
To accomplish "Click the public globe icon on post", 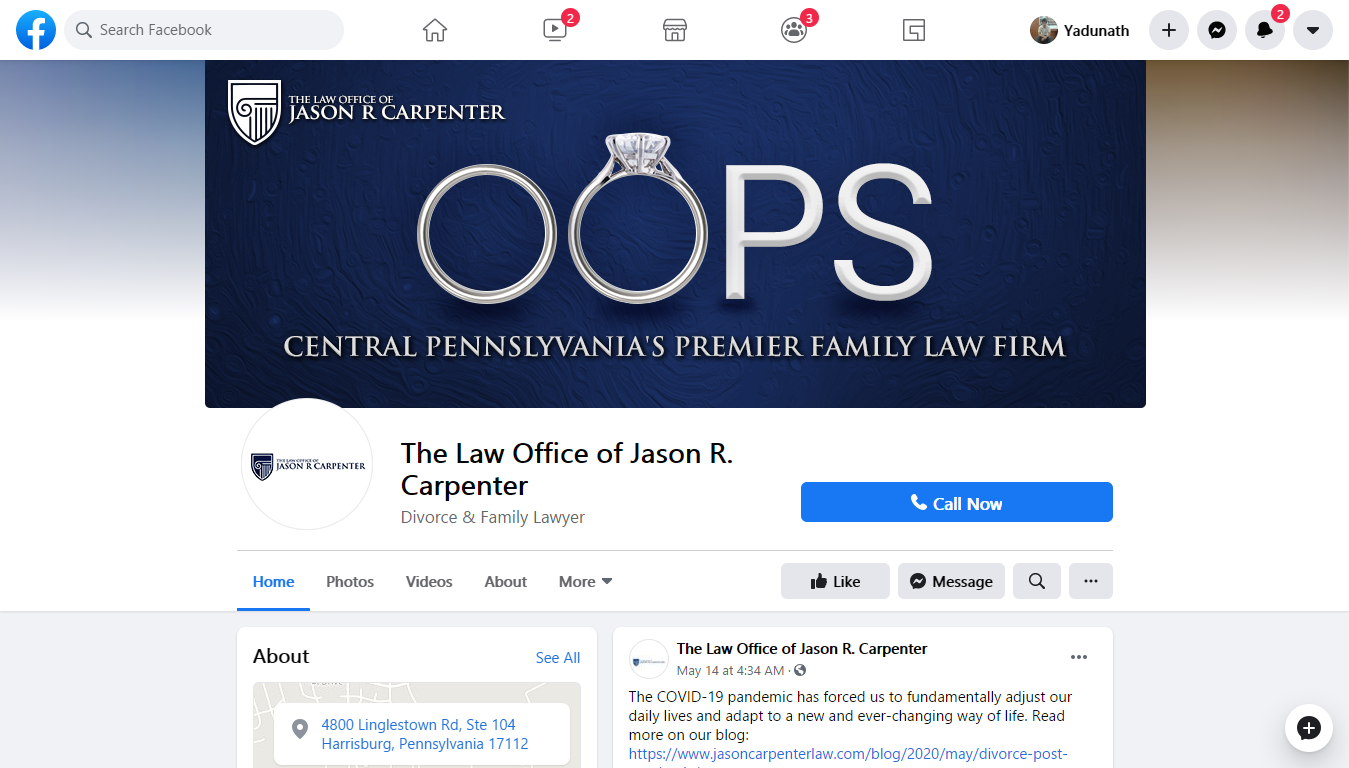I will [800, 670].
